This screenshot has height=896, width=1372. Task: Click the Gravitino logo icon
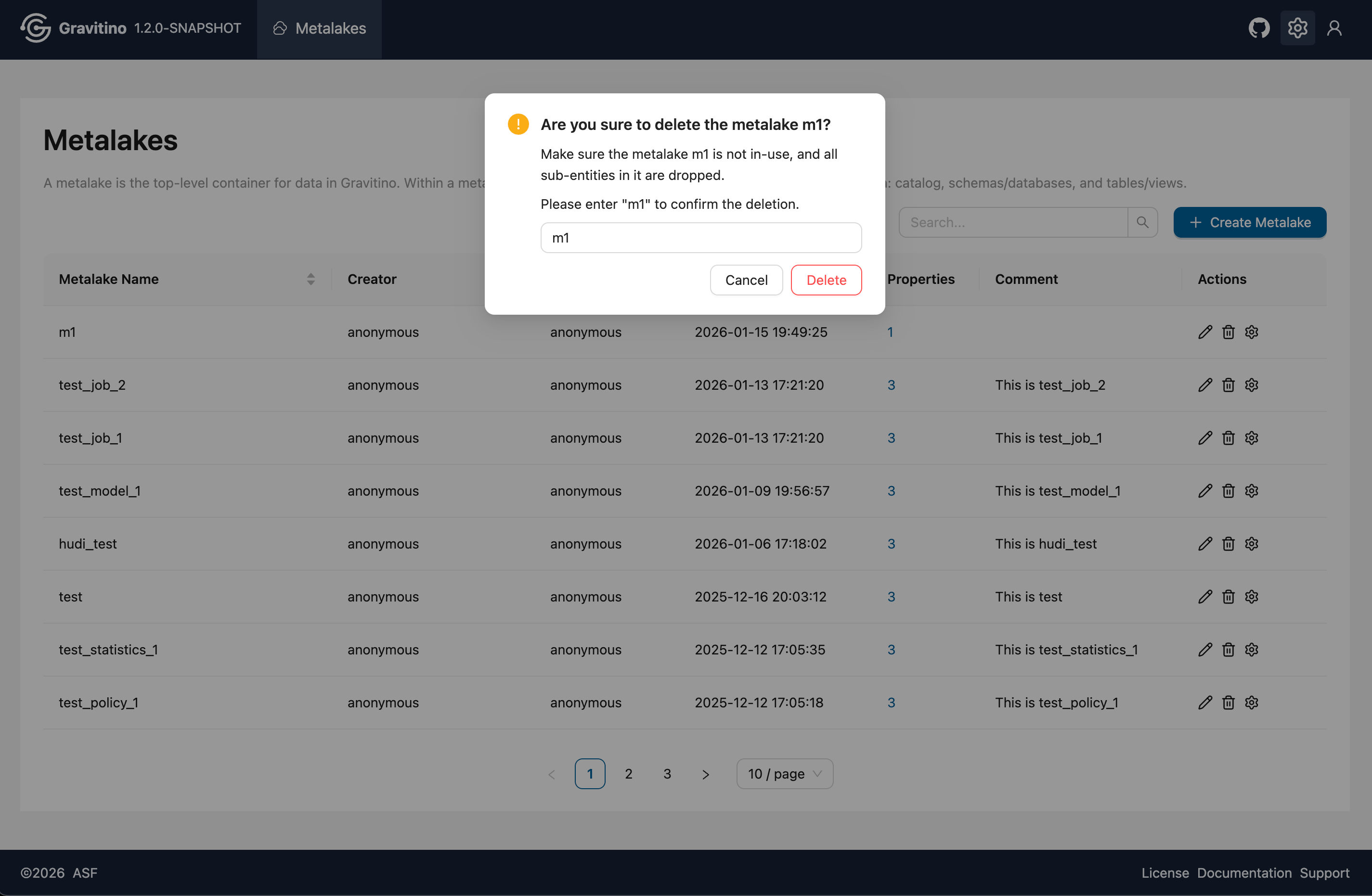tap(36, 27)
